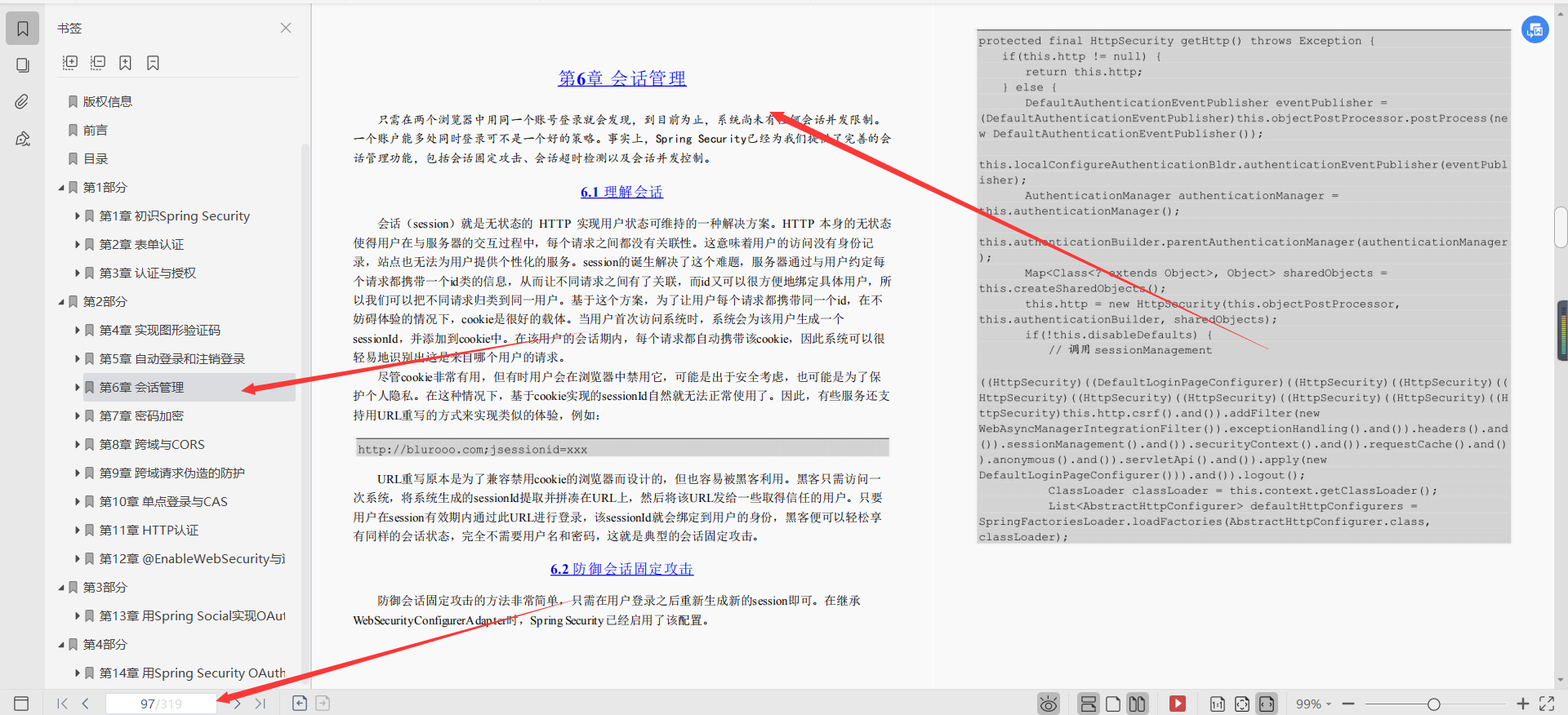This screenshot has width=1568, height=715.
Task: Toggle the navigation pane icon in status bar
Action: pos(21,704)
